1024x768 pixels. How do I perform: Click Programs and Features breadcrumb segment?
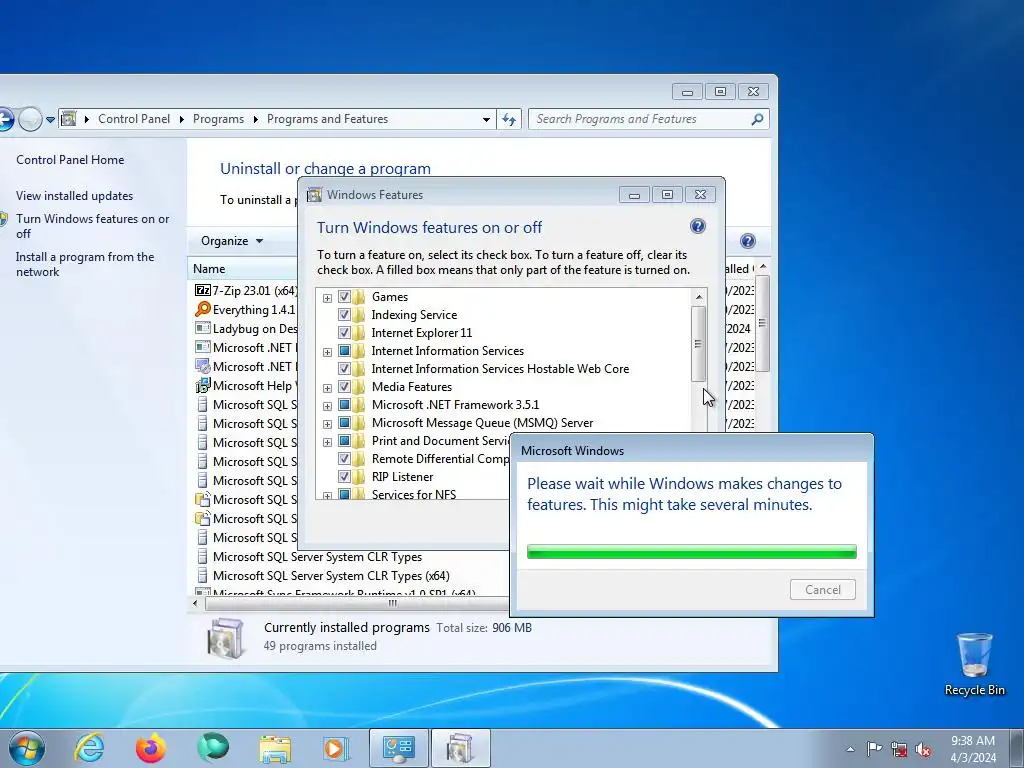click(x=327, y=119)
